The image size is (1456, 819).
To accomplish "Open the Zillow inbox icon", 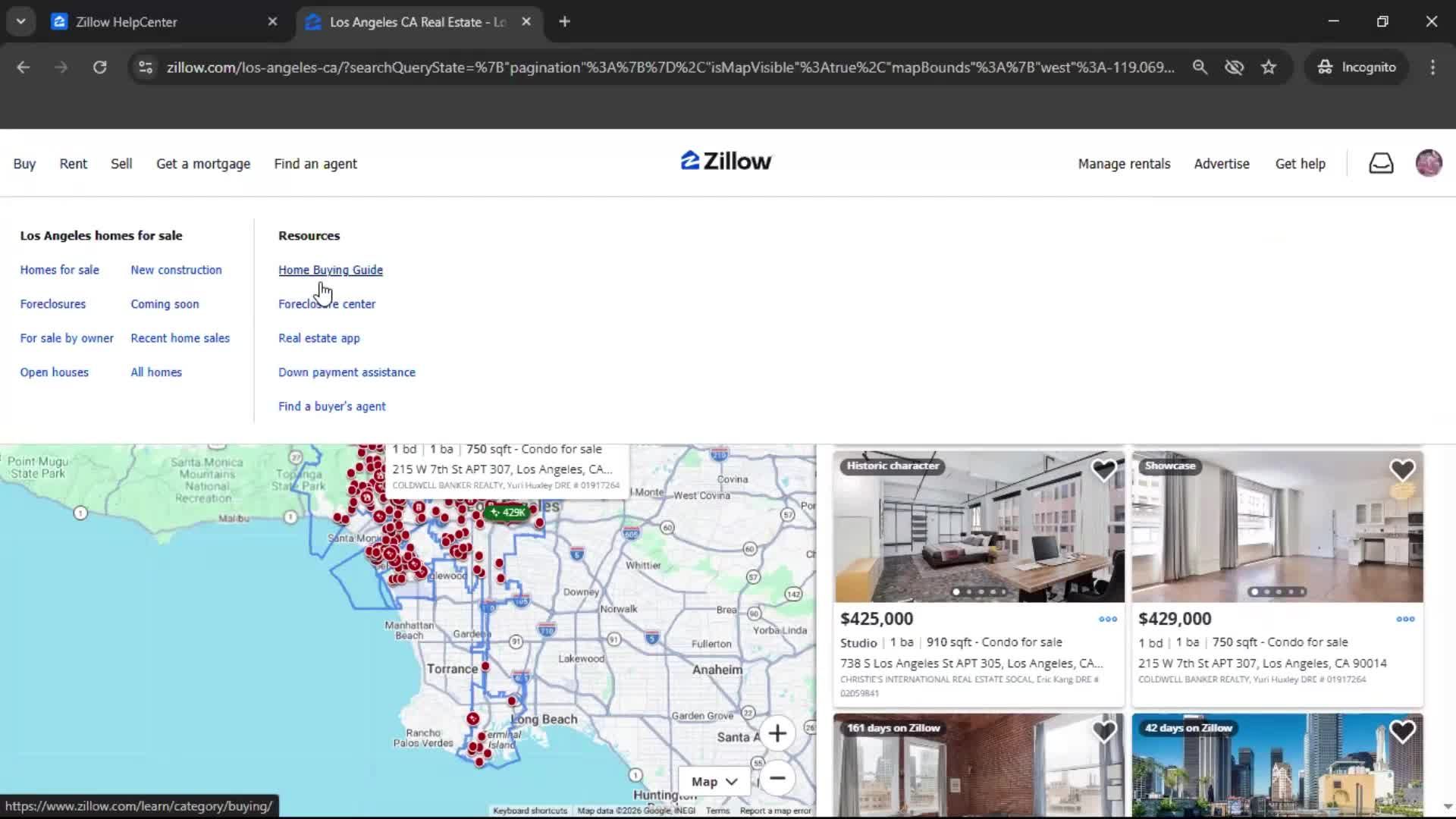I will pyautogui.click(x=1381, y=163).
